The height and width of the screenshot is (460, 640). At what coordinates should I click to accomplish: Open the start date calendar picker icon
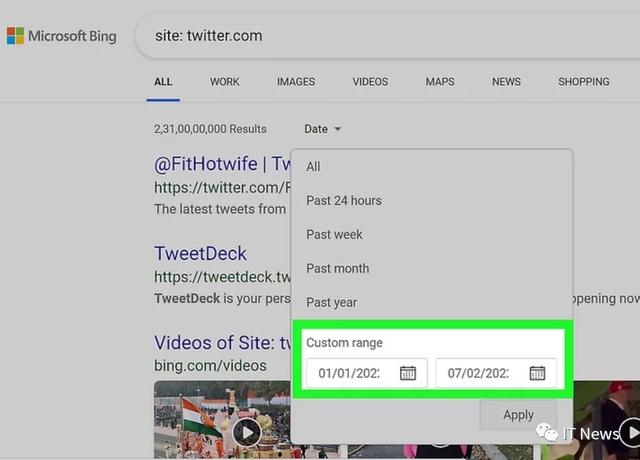tap(408, 373)
